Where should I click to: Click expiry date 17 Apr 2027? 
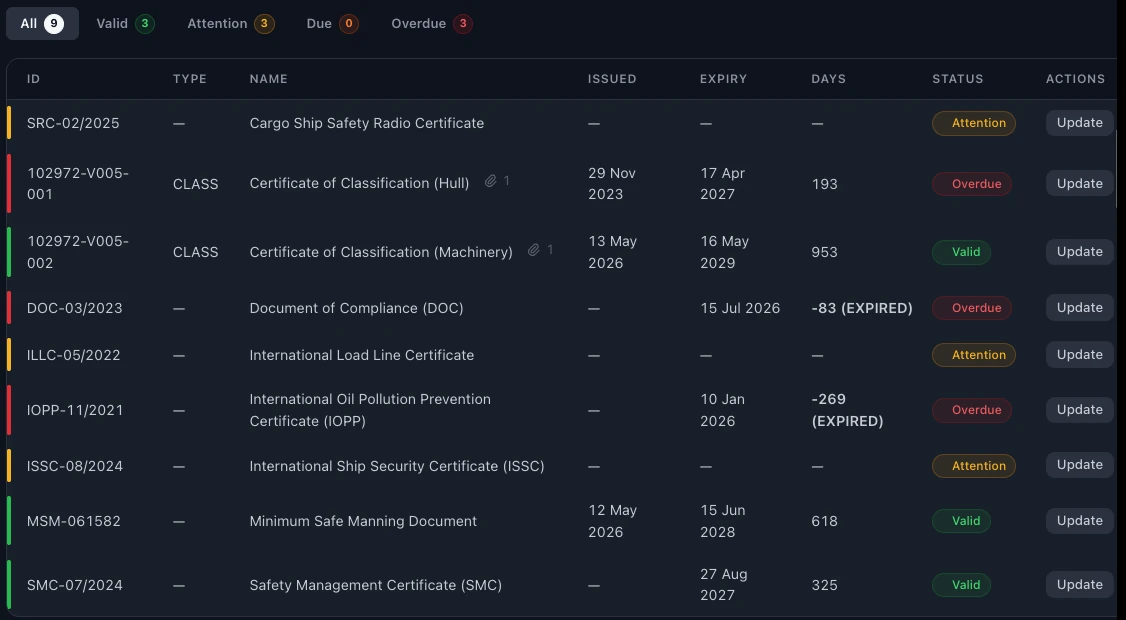coord(722,184)
